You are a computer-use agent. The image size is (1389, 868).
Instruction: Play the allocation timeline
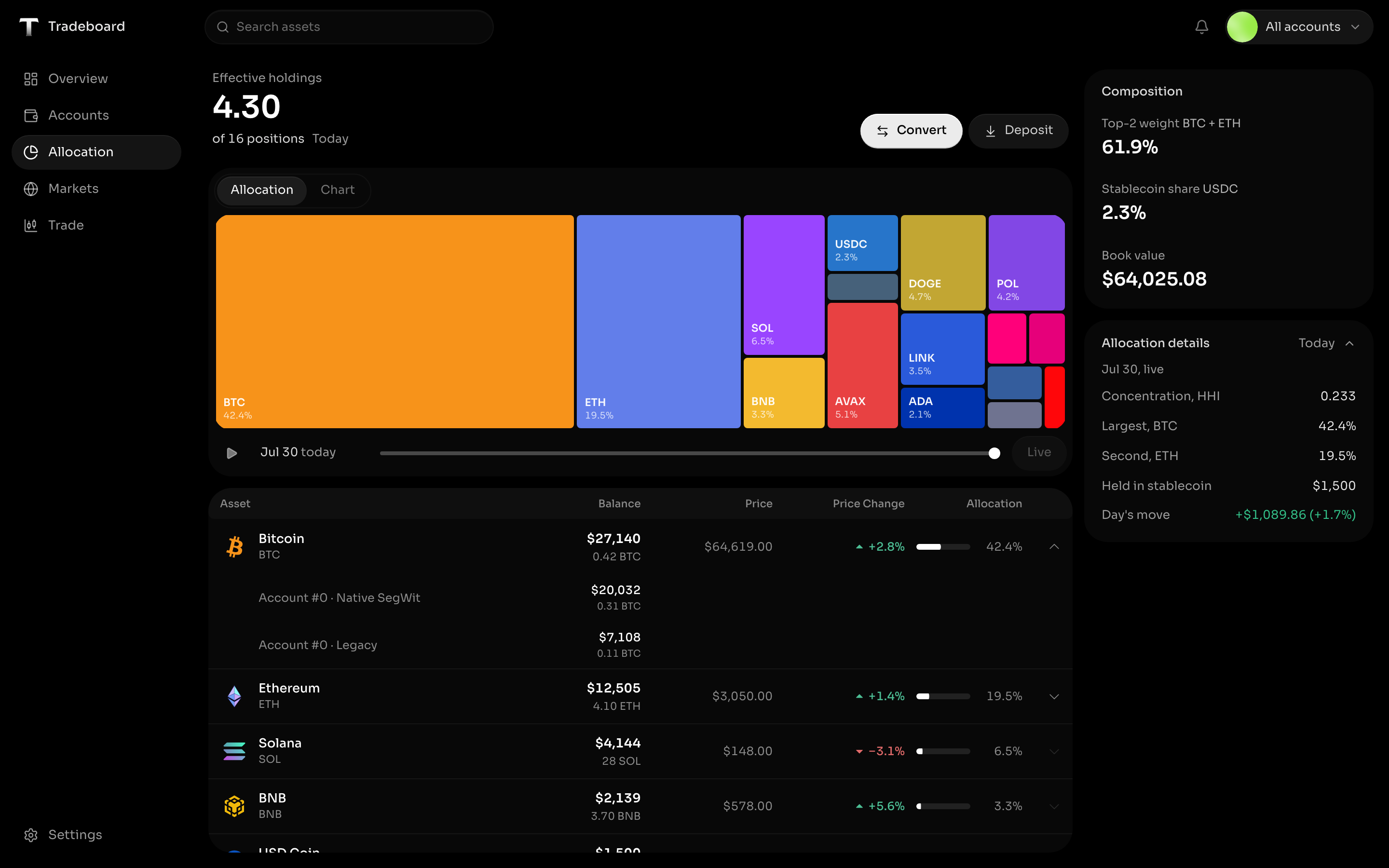click(232, 453)
